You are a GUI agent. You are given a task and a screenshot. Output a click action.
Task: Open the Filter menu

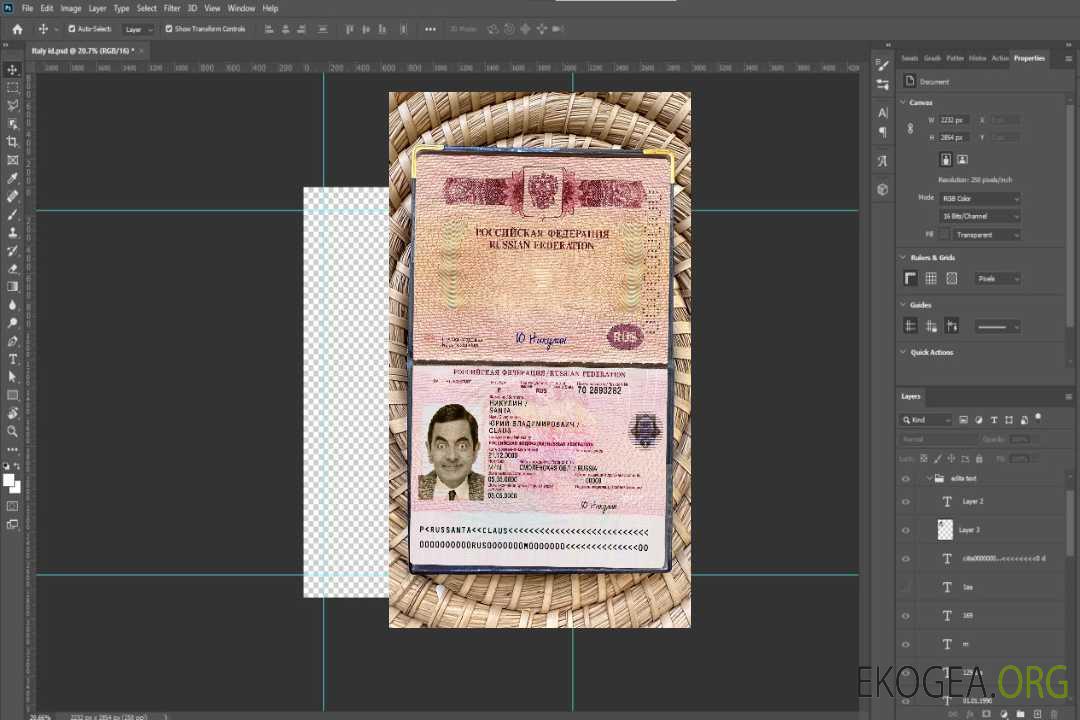pyautogui.click(x=172, y=8)
